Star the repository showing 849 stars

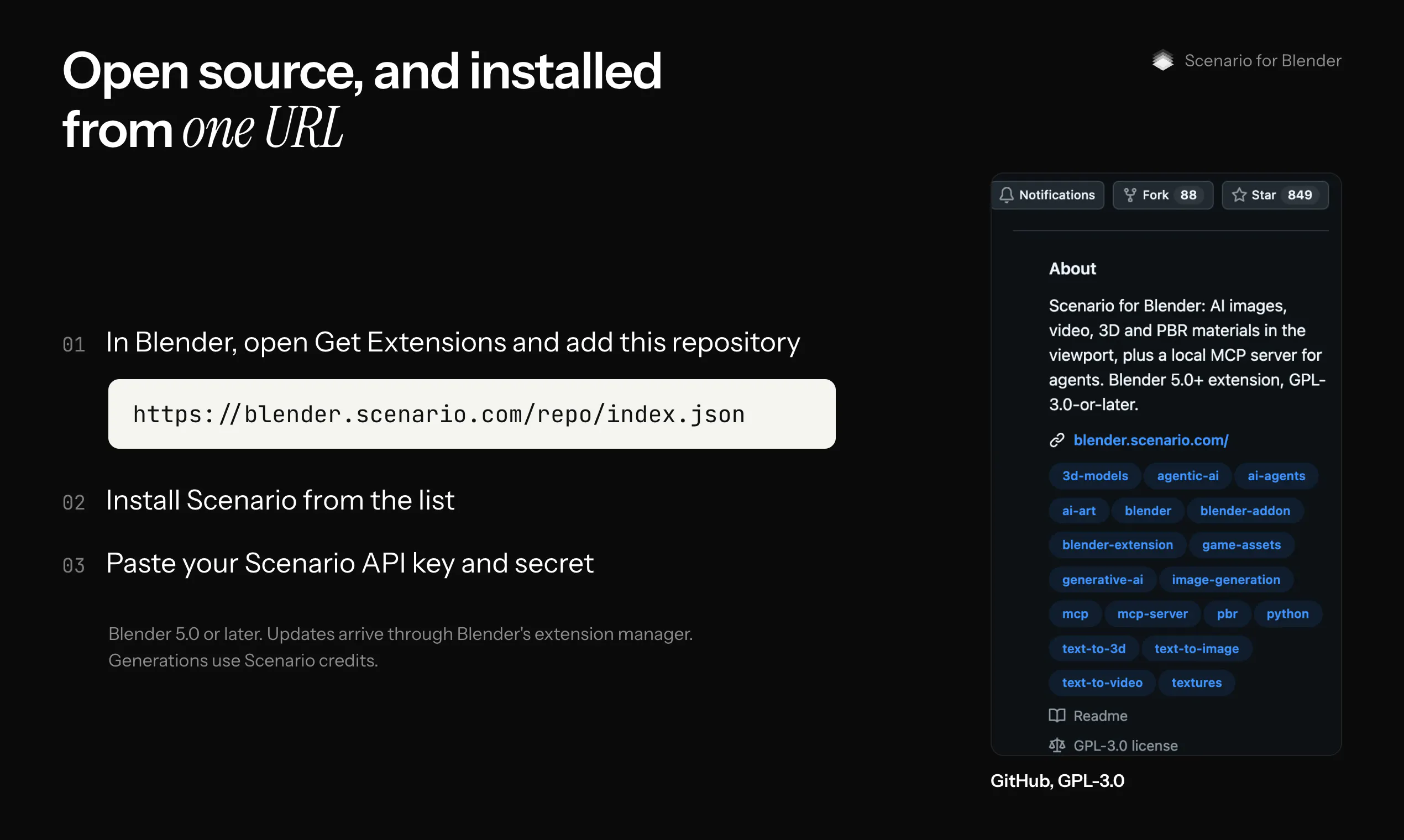[1274, 195]
